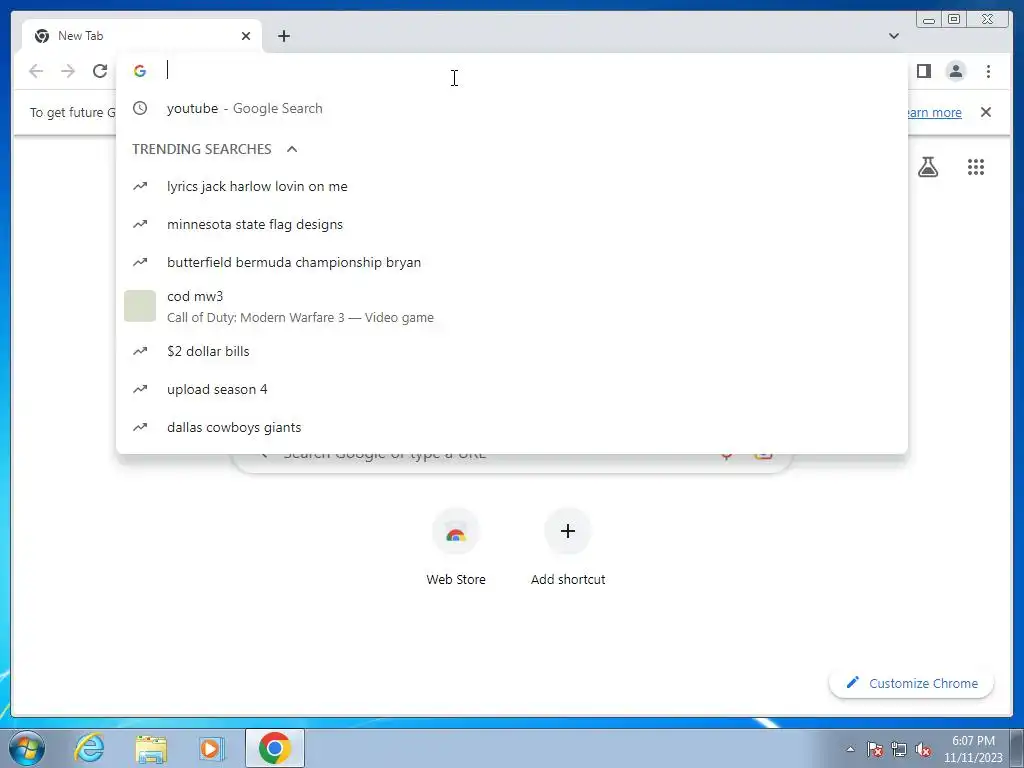Collapse the Trending Searches section

point(292,149)
